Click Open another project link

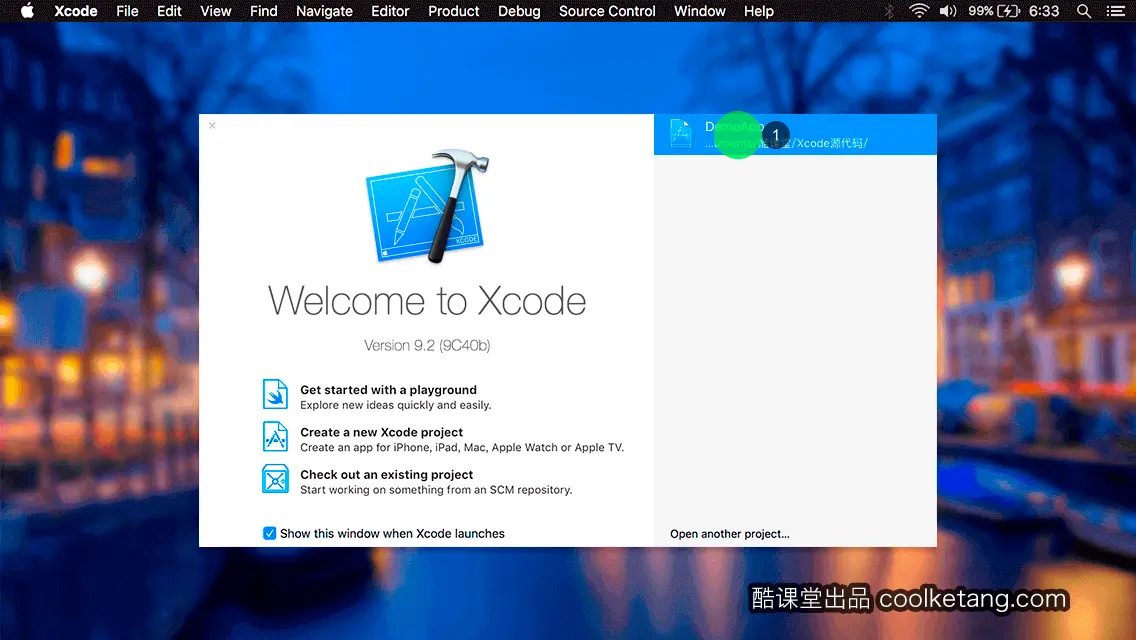coord(730,534)
